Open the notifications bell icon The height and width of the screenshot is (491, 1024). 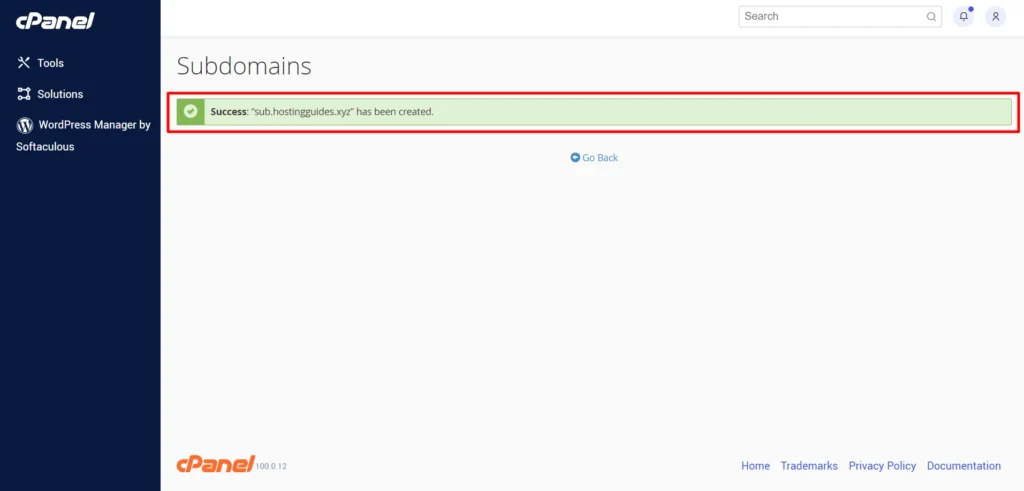coord(963,16)
